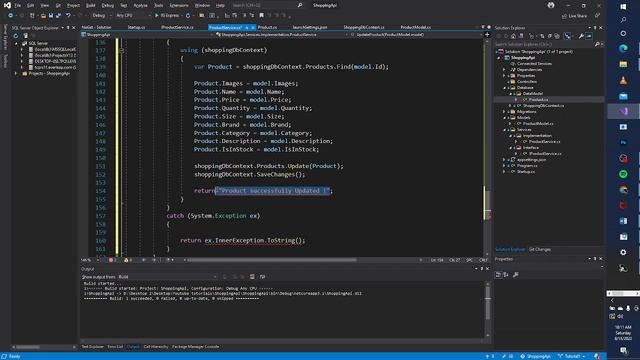
Task: Click the Solution Explorer search field
Action: coord(544,44)
